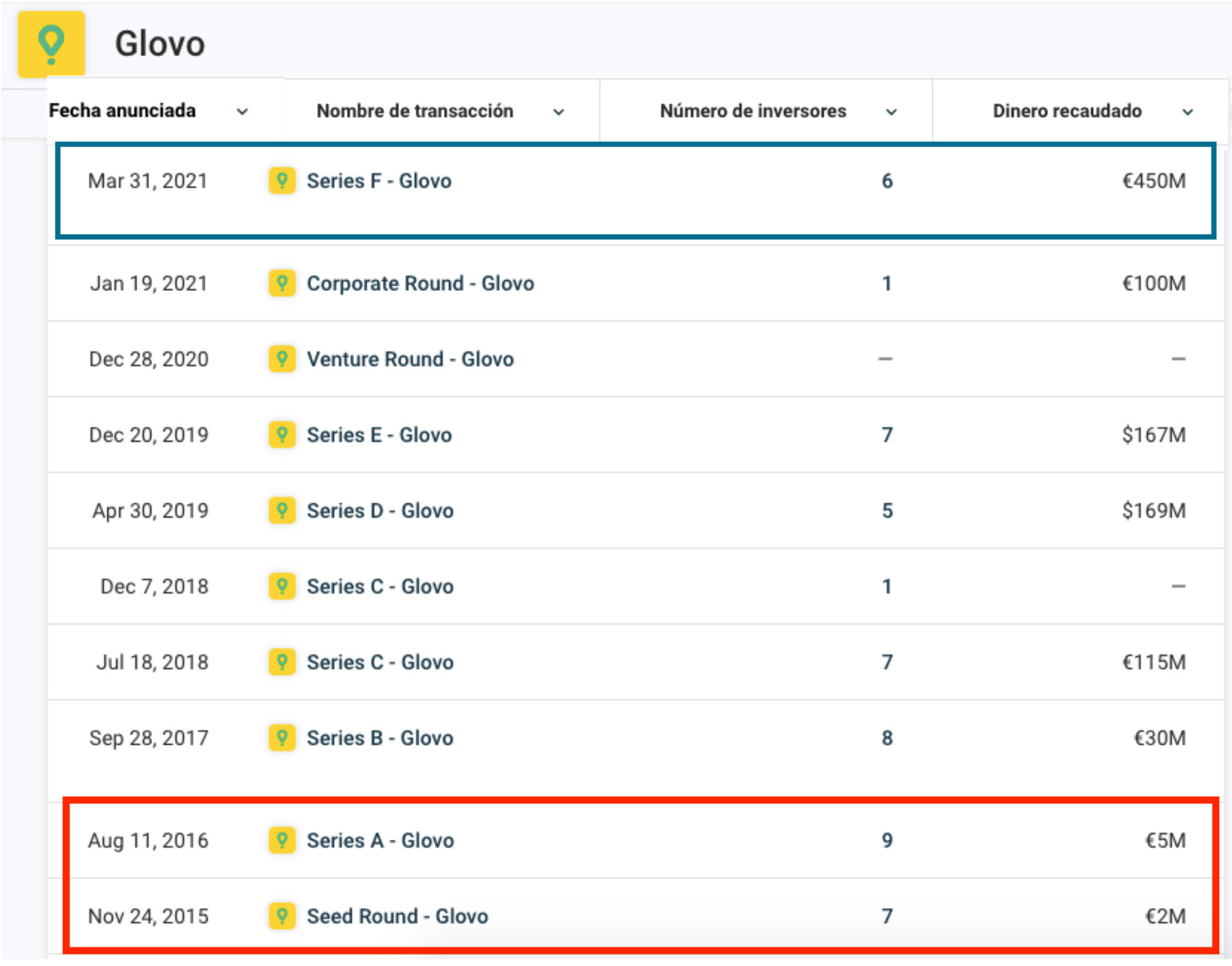
Task: Select the Dec 28, 2020 date cell
Action: point(149,358)
